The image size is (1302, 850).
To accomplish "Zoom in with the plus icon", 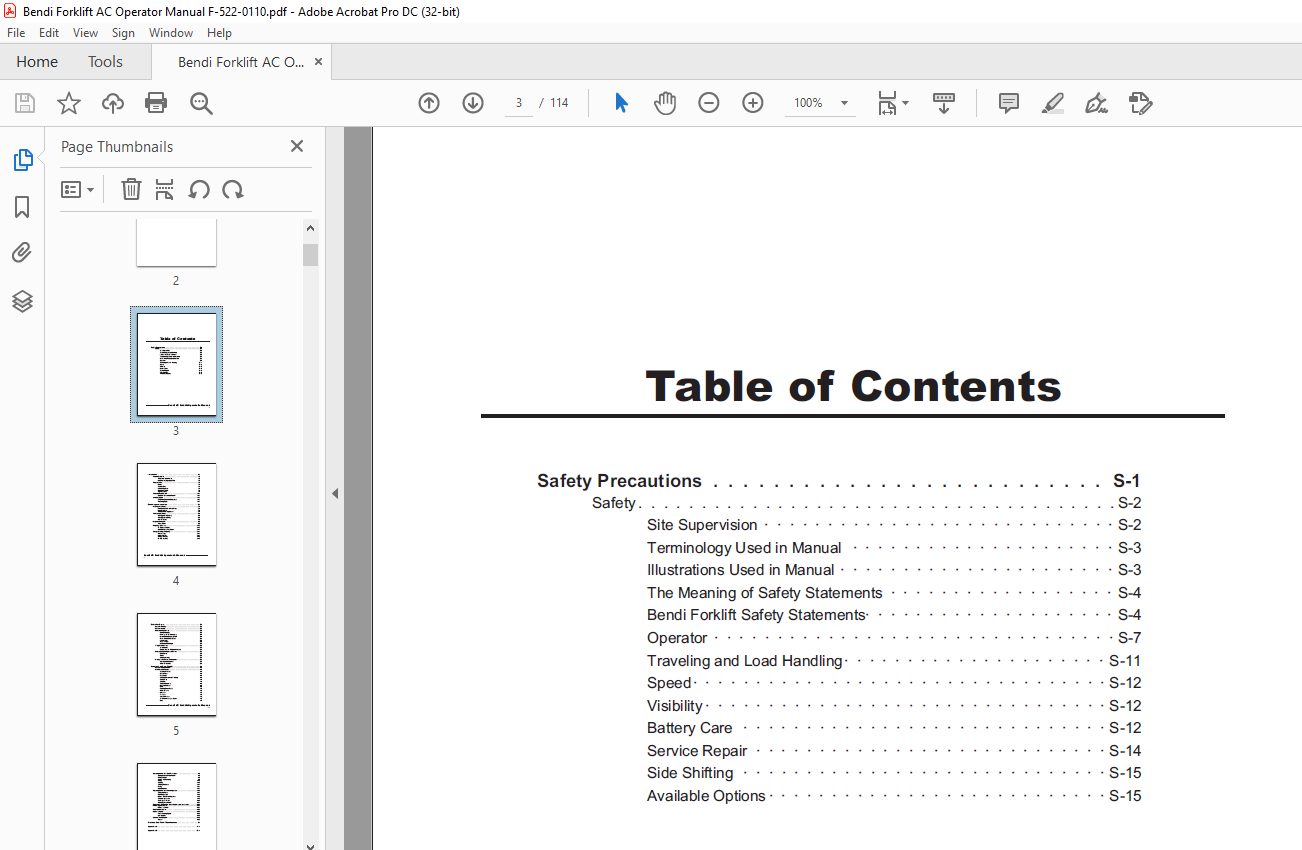I will tap(753, 103).
